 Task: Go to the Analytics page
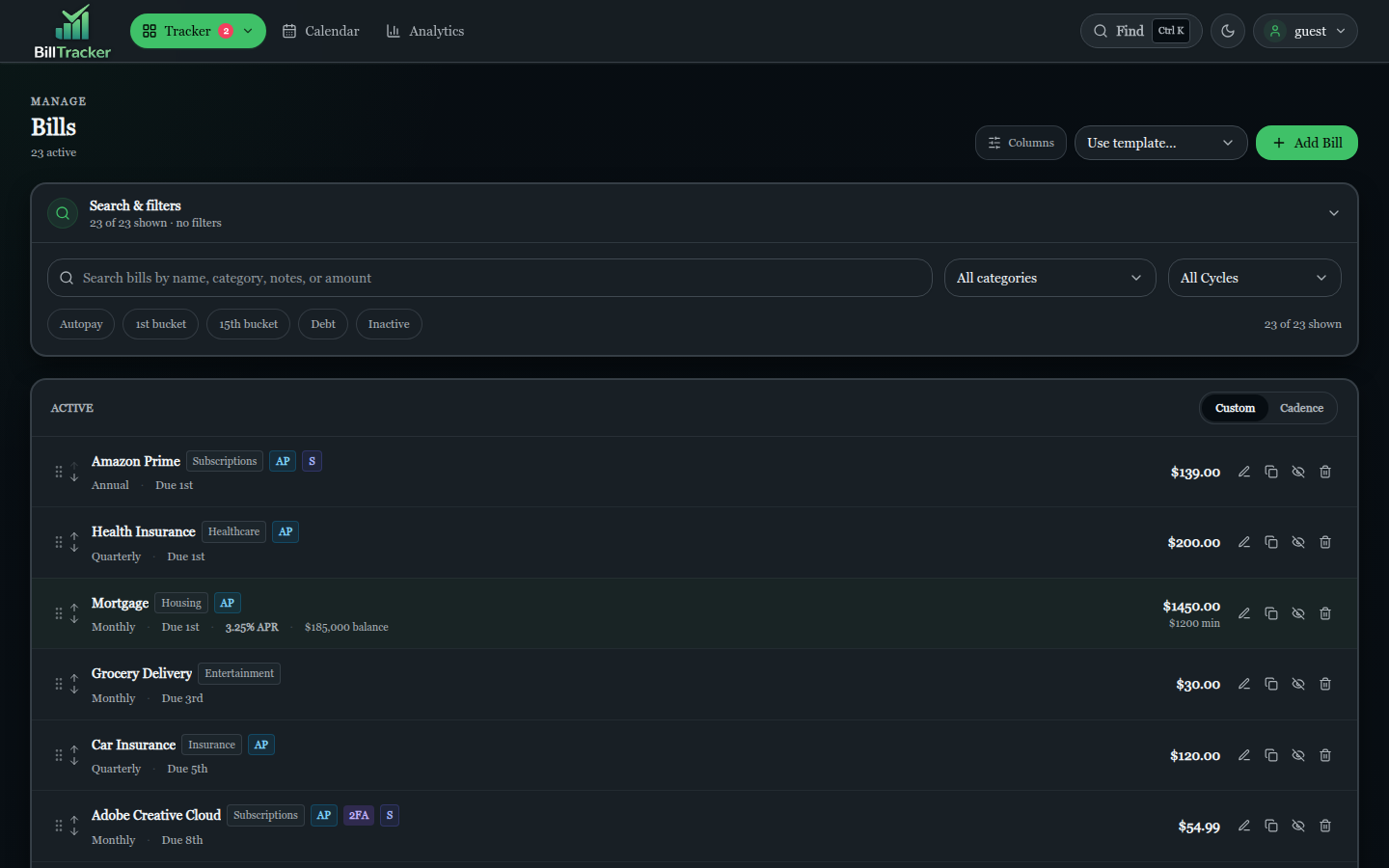[425, 31]
